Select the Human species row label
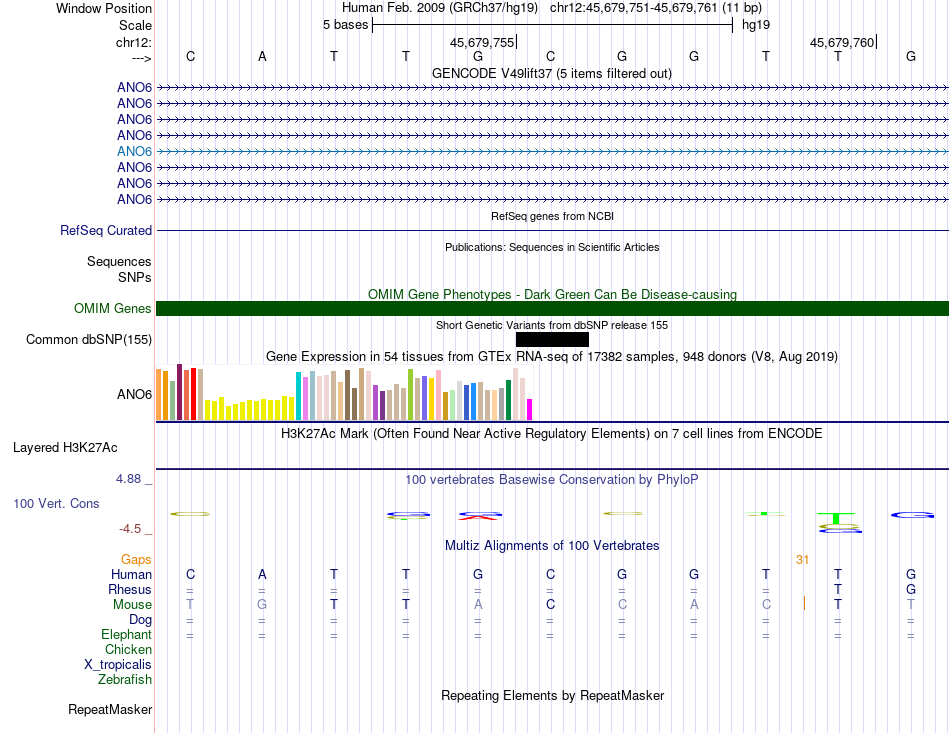Viewport: 950px width, 733px height. (131, 574)
